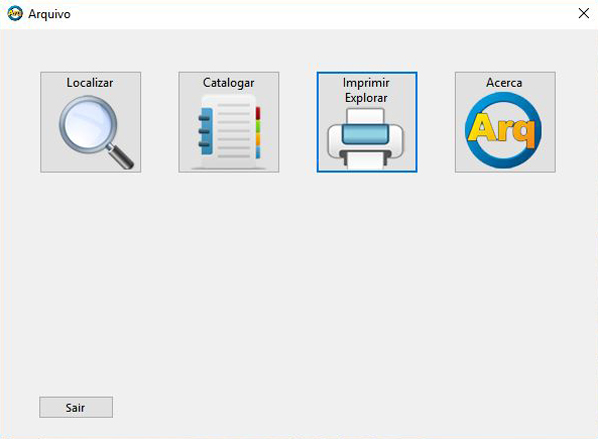Click the magnifying glass Localizar icon

coord(96,132)
